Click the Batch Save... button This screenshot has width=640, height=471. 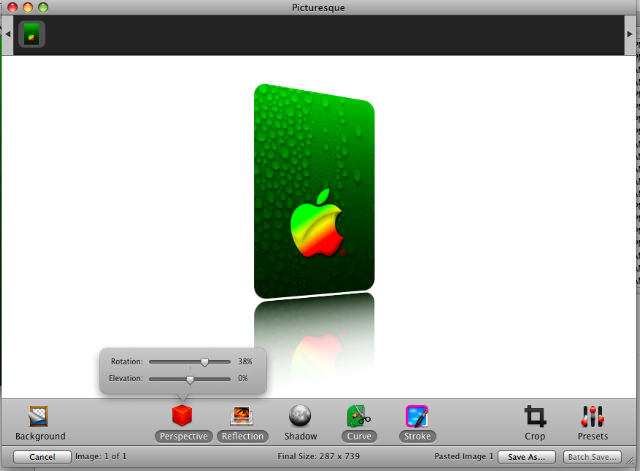click(x=592, y=457)
